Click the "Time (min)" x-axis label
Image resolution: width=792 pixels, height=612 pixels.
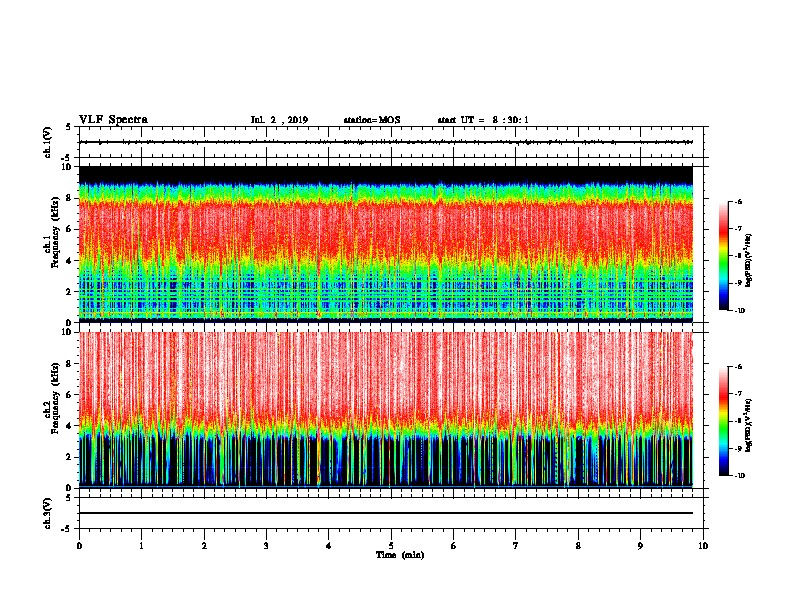400,555
